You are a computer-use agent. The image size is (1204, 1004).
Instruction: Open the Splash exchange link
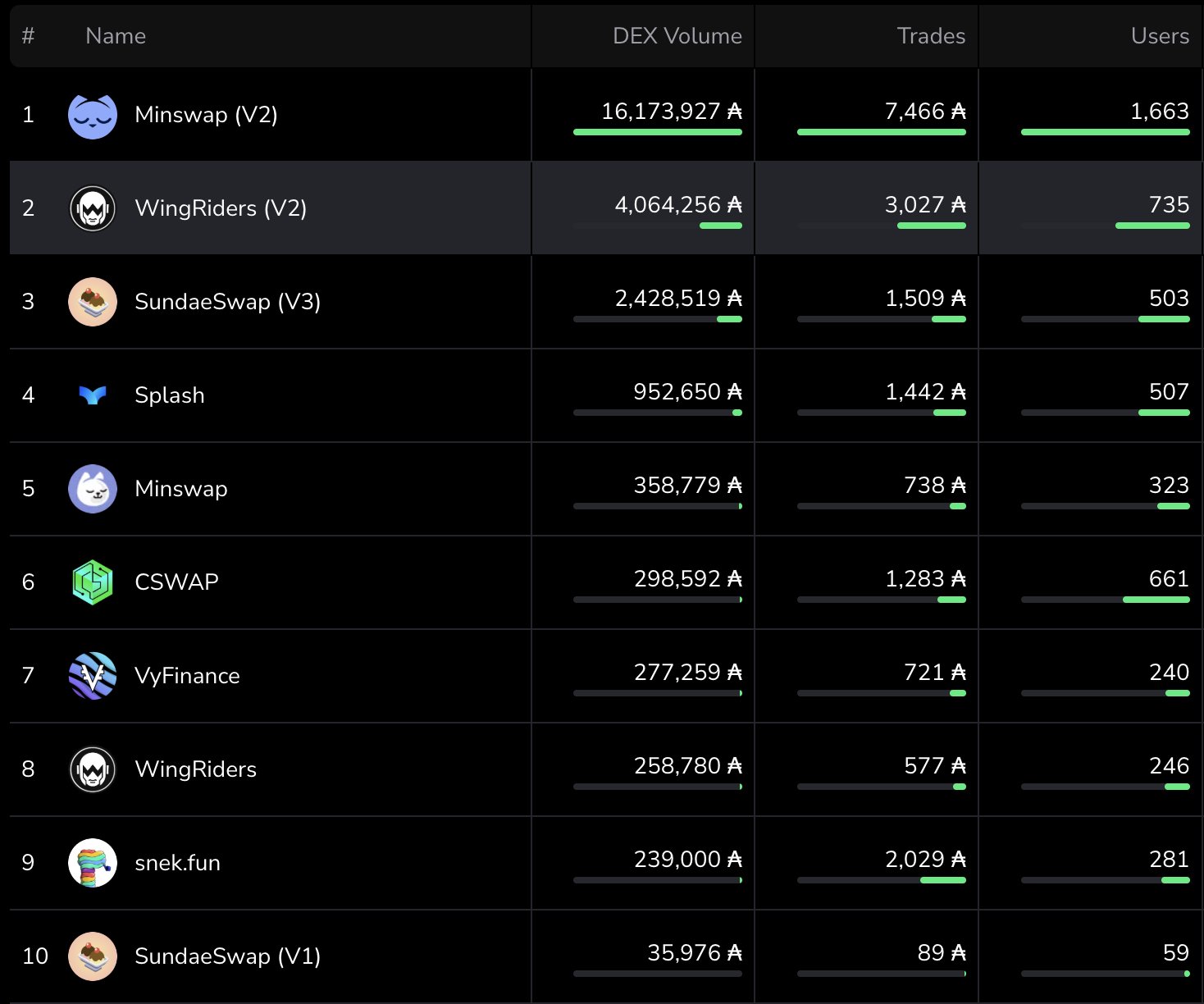click(170, 395)
